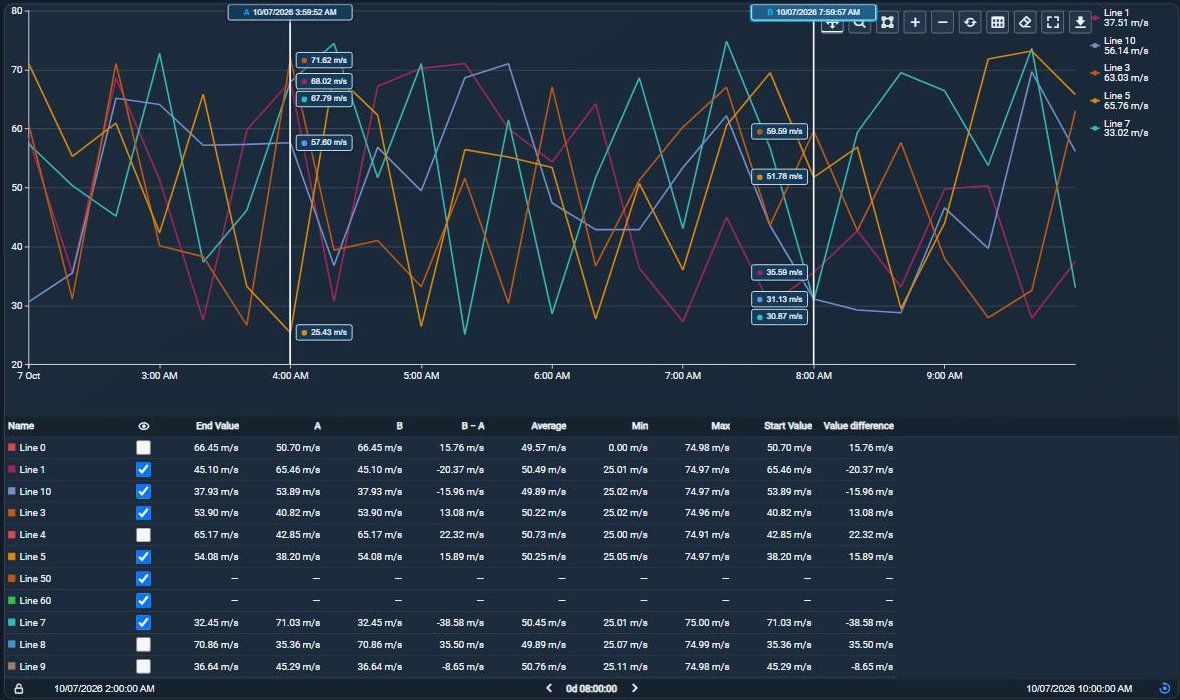The height and width of the screenshot is (700, 1180).
Task: Zoom in with the plus button
Action: click(x=915, y=23)
